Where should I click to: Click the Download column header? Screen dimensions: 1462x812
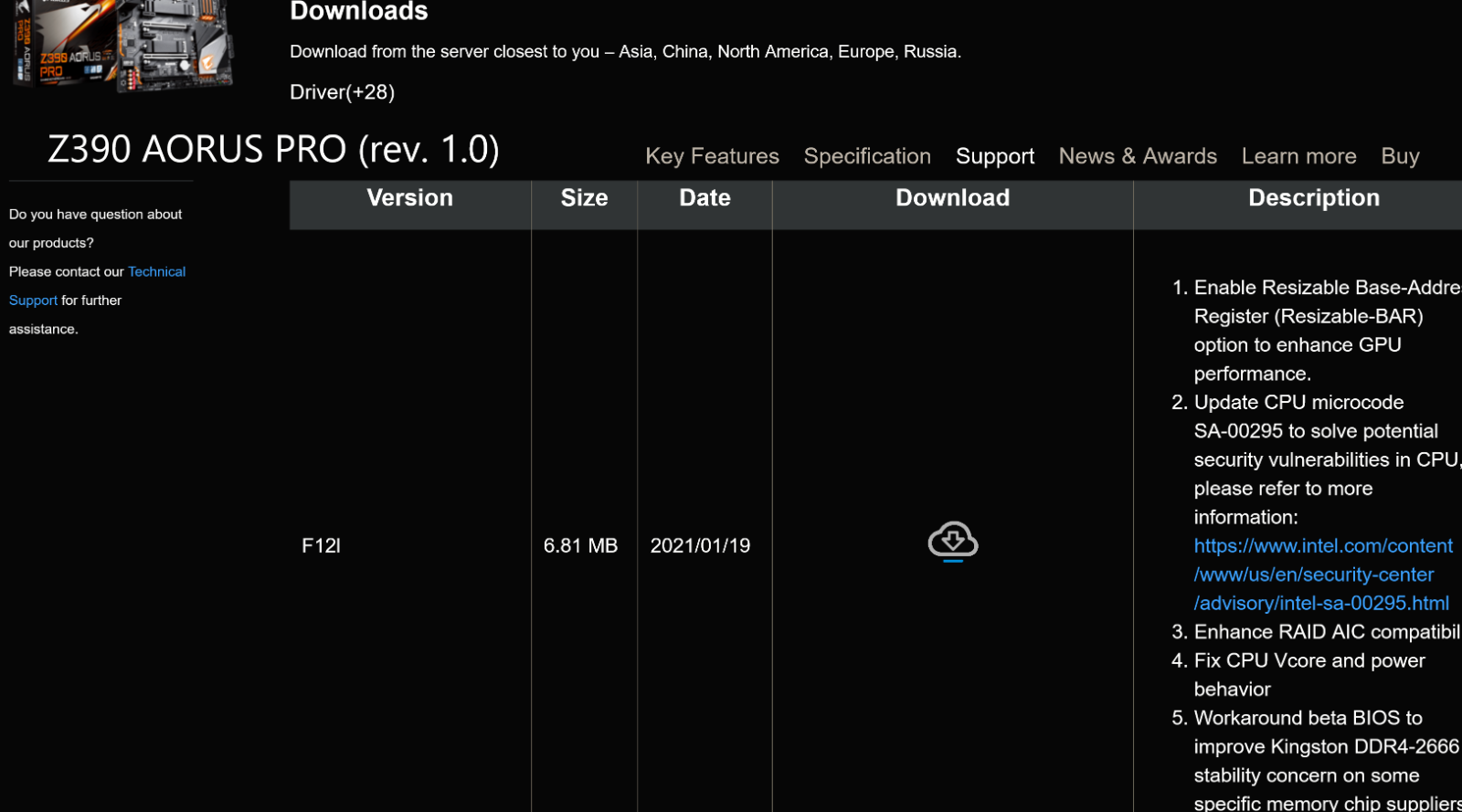[x=952, y=198]
